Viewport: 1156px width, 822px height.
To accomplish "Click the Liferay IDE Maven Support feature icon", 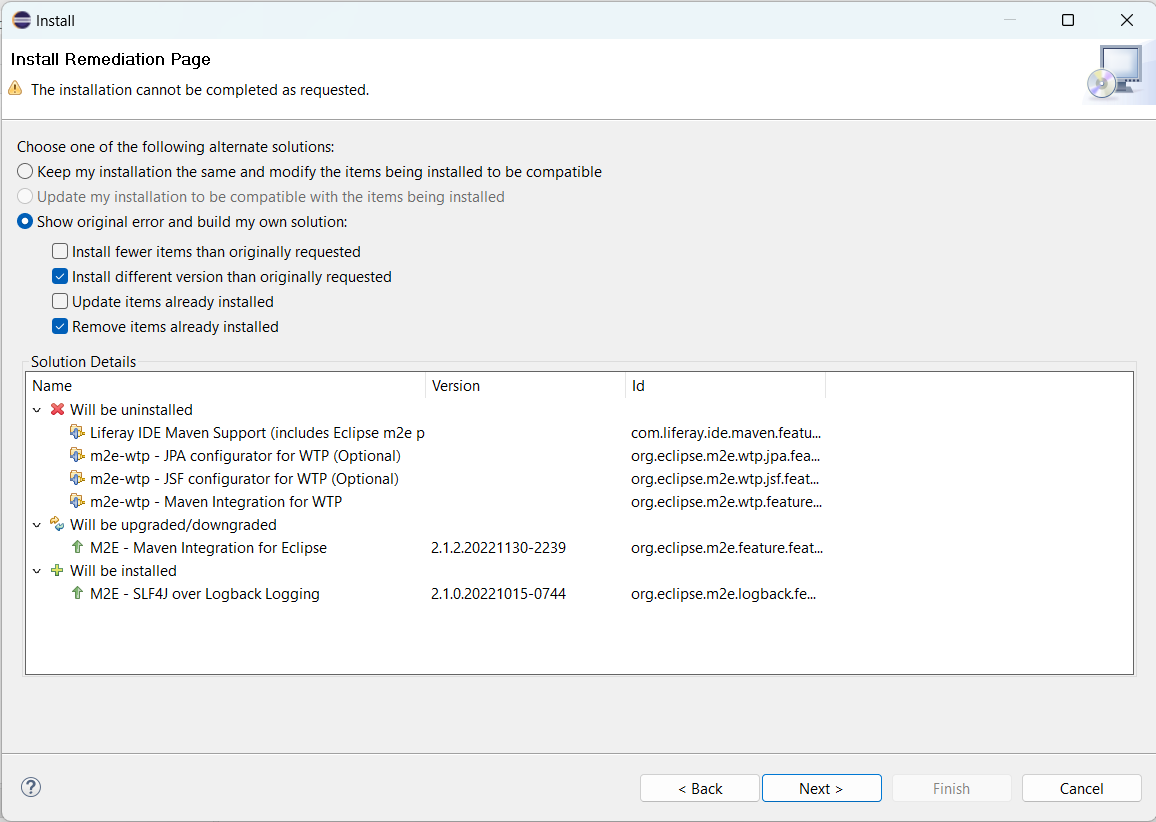I will point(77,432).
